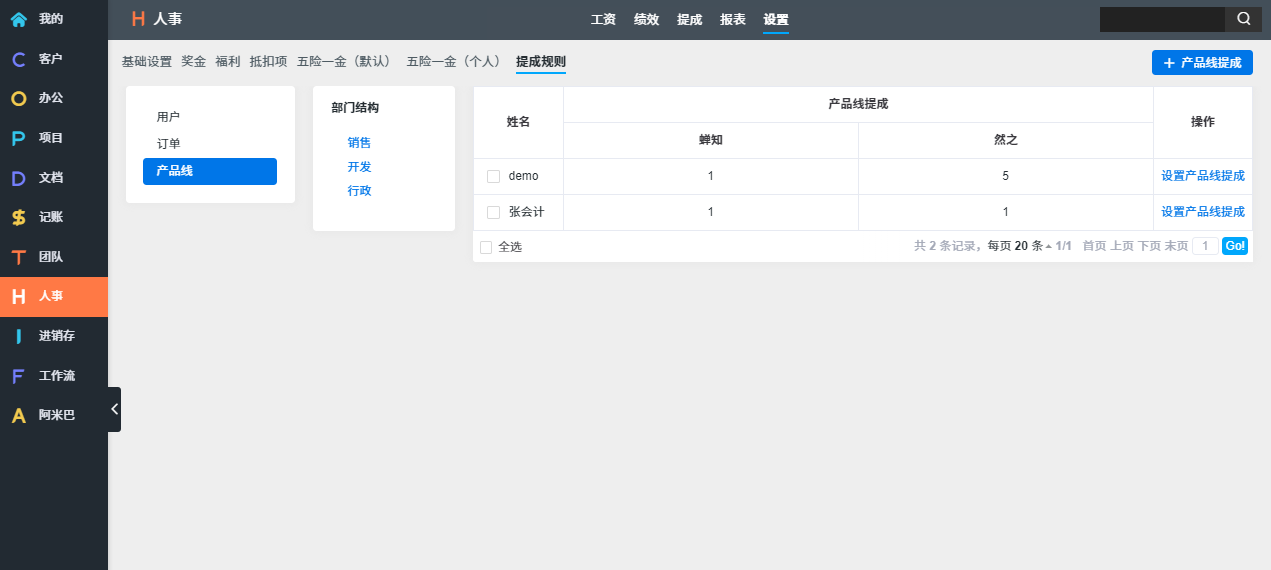Expand the 销售 department node
This screenshot has height=570, width=1271.
359,143
